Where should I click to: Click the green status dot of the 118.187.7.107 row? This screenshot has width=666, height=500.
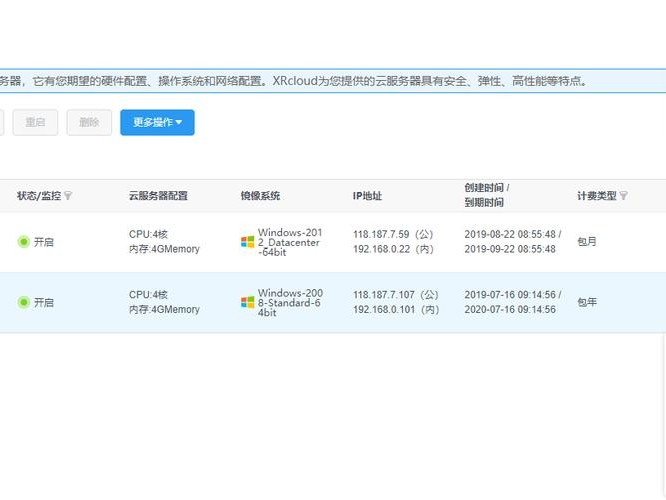click(x=23, y=302)
